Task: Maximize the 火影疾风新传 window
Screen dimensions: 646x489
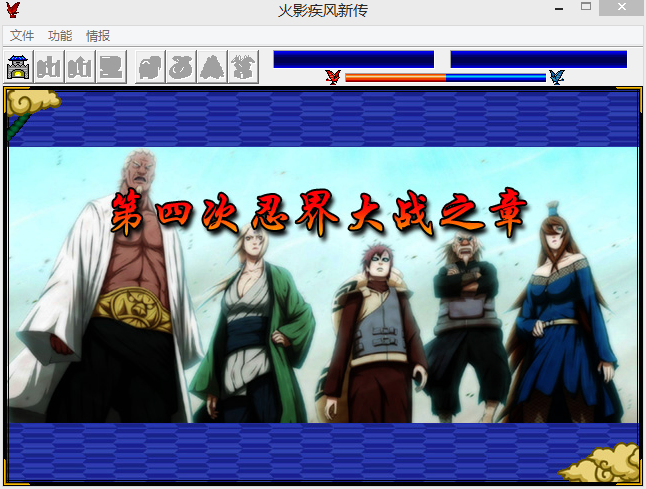Action: click(x=586, y=7)
